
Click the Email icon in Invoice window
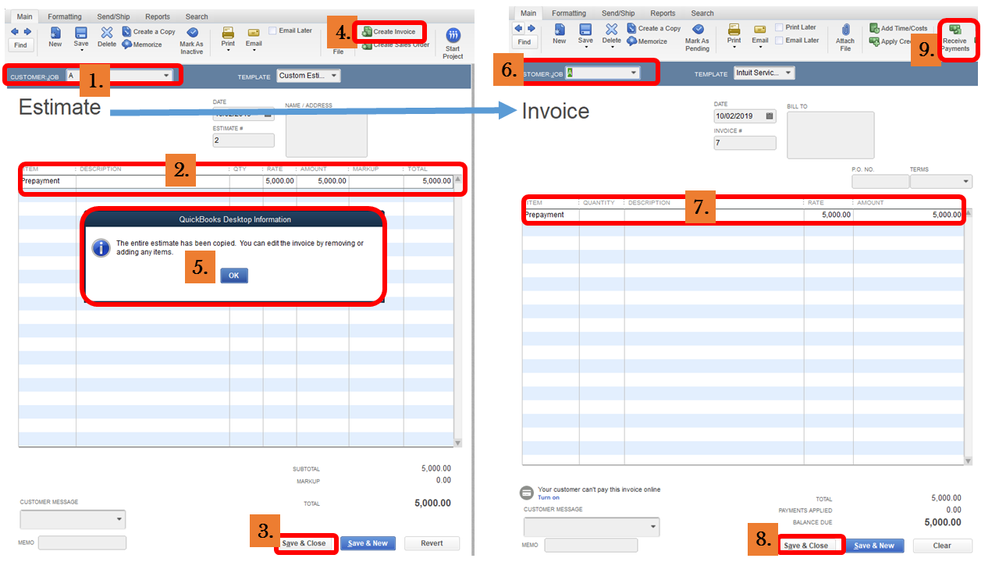pyautogui.click(x=759, y=29)
